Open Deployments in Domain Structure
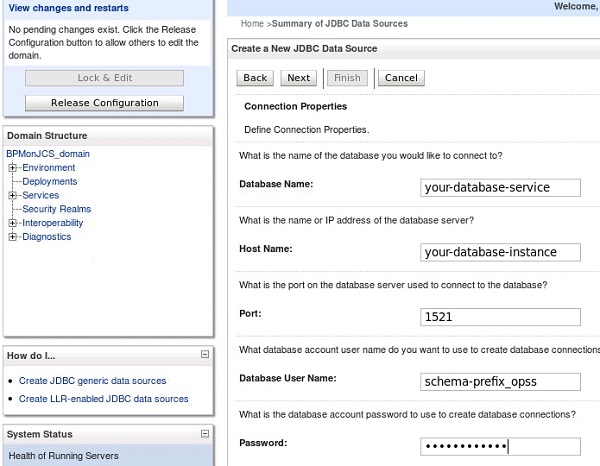This screenshot has height=466, width=600. 50,181
